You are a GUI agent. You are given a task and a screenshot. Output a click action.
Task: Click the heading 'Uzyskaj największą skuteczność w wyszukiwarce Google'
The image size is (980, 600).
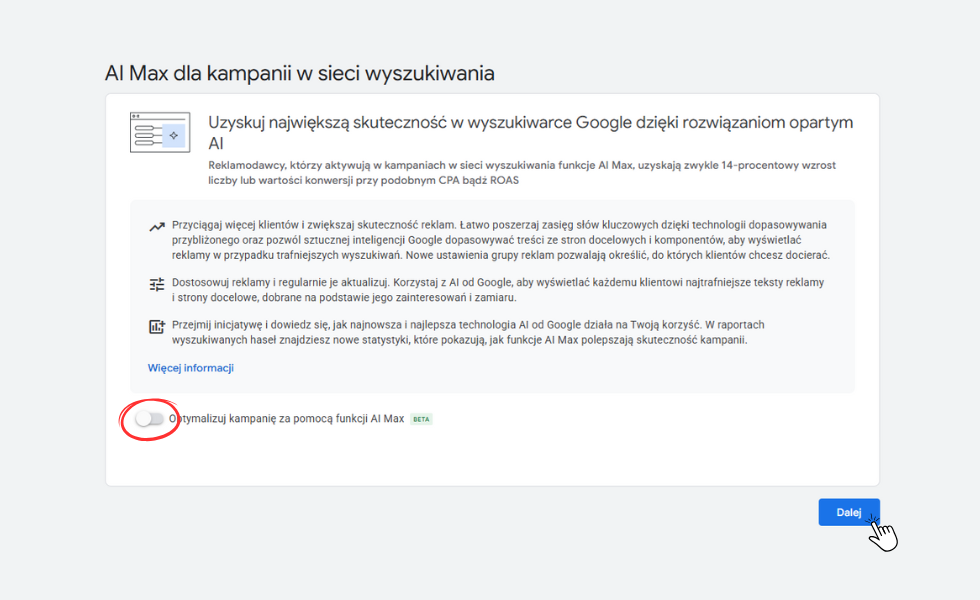coord(530,123)
